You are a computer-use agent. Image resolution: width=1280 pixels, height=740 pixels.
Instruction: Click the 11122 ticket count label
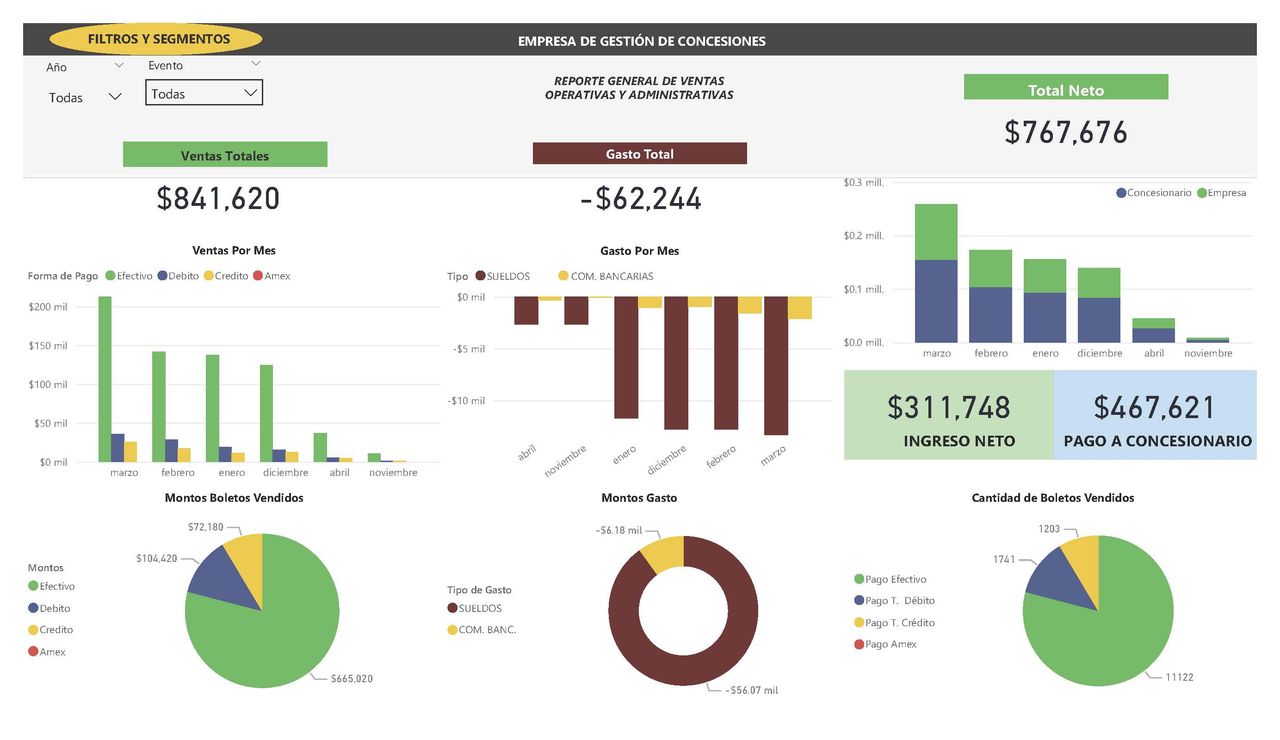click(x=1179, y=677)
